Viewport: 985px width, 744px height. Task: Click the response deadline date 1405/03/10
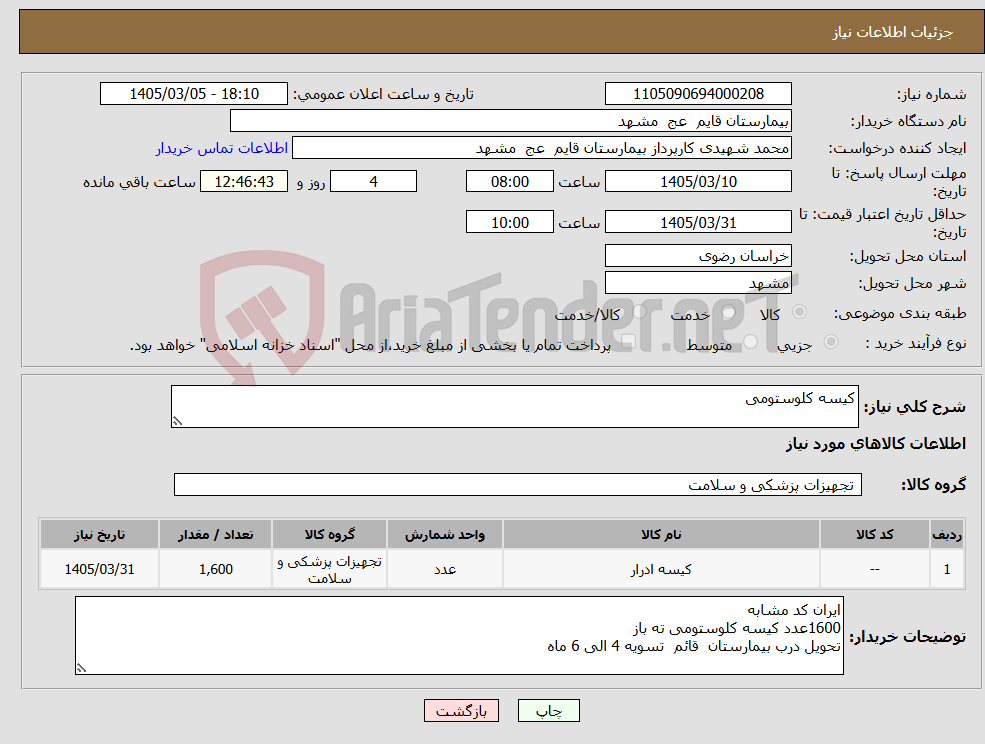(x=698, y=182)
